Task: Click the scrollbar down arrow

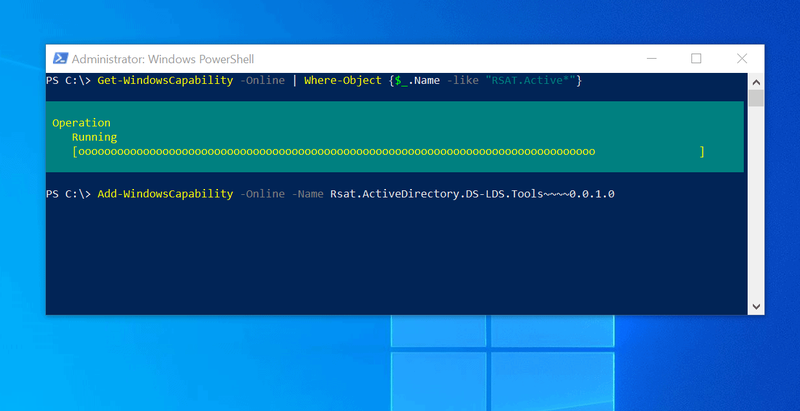Action: (x=756, y=306)
